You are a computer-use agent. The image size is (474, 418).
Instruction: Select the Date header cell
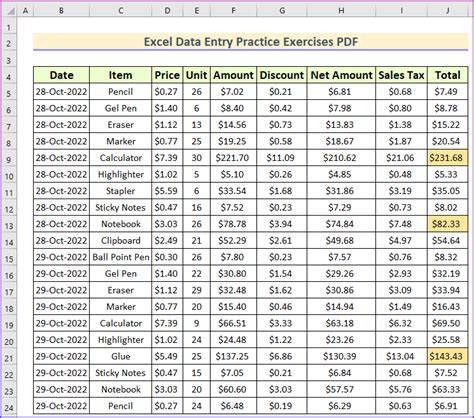[x=61, y=75]
